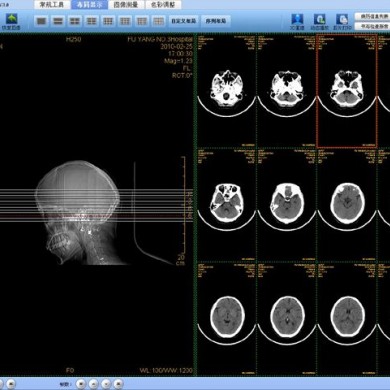390x390 pixels.
Task: Switch to the 色彩调整 tab
Action: (x=163, y=5)
